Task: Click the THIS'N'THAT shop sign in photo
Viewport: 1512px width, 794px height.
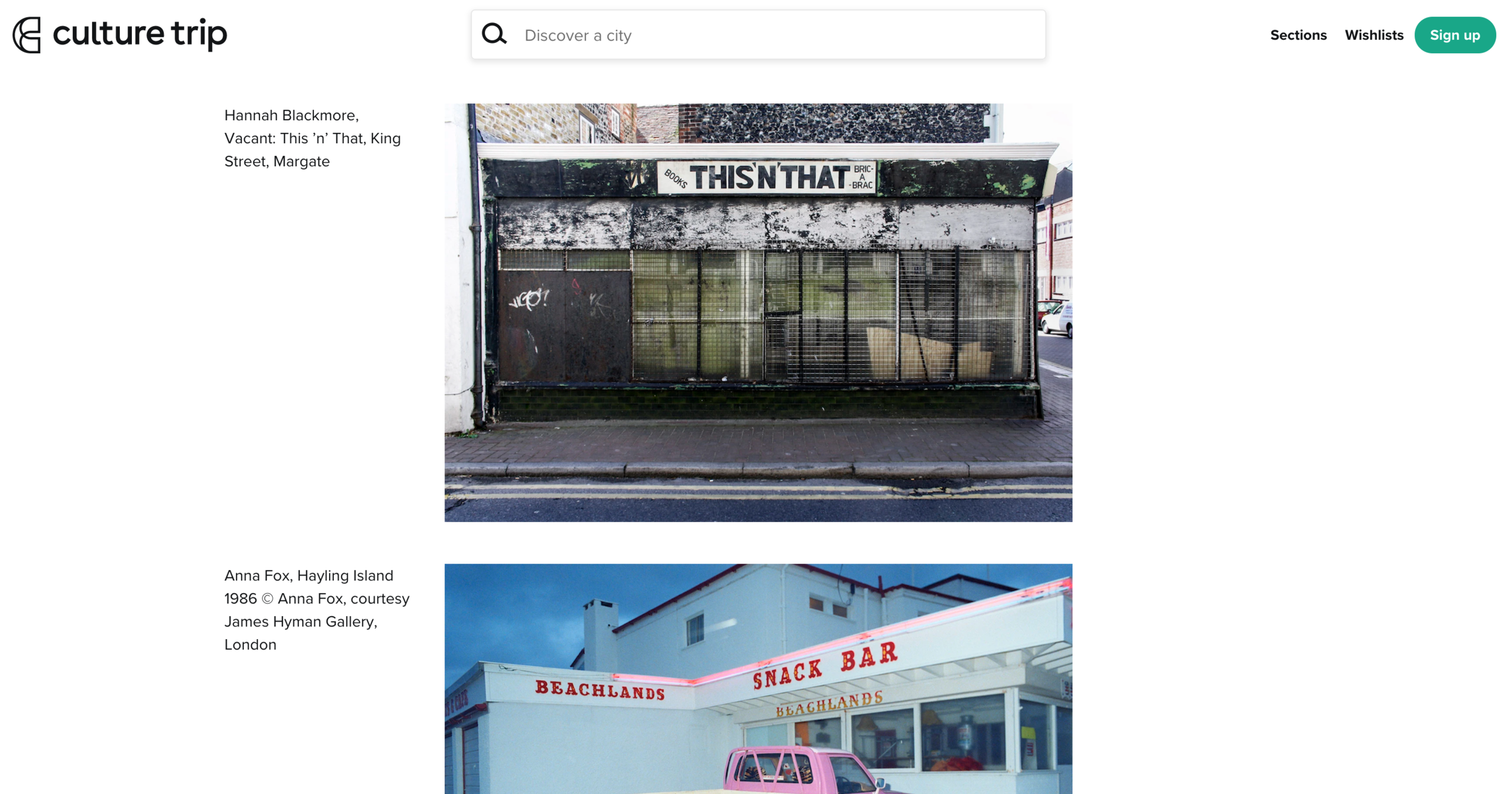Action: [766, 177]
